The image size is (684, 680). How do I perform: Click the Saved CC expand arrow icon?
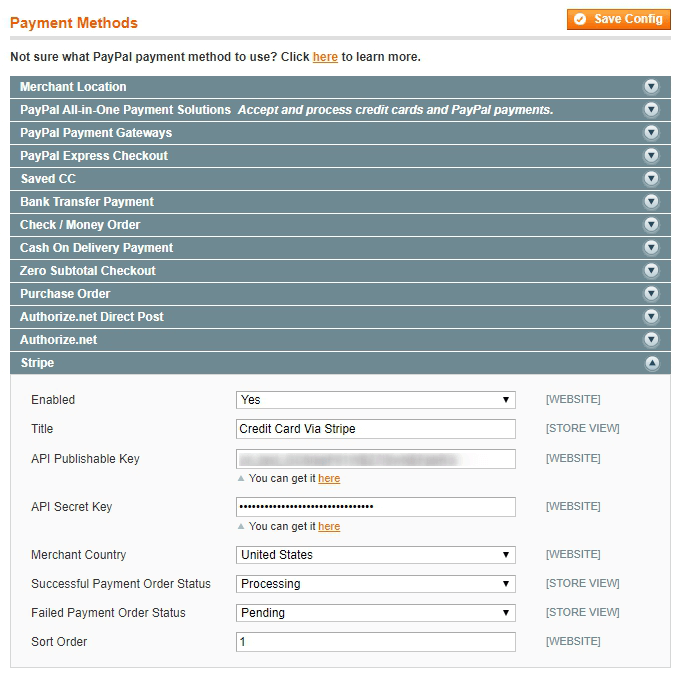pos(652,179)
